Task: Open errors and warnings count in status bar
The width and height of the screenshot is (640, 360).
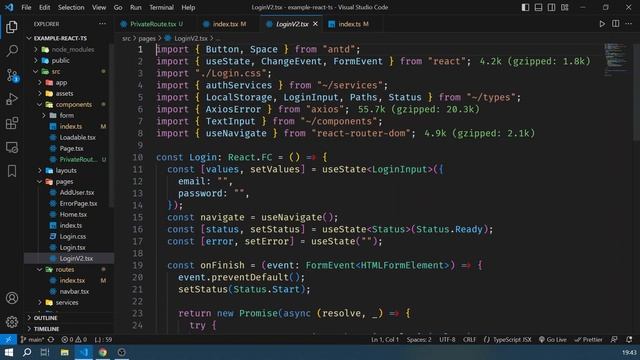Action: tap(74, 340)
